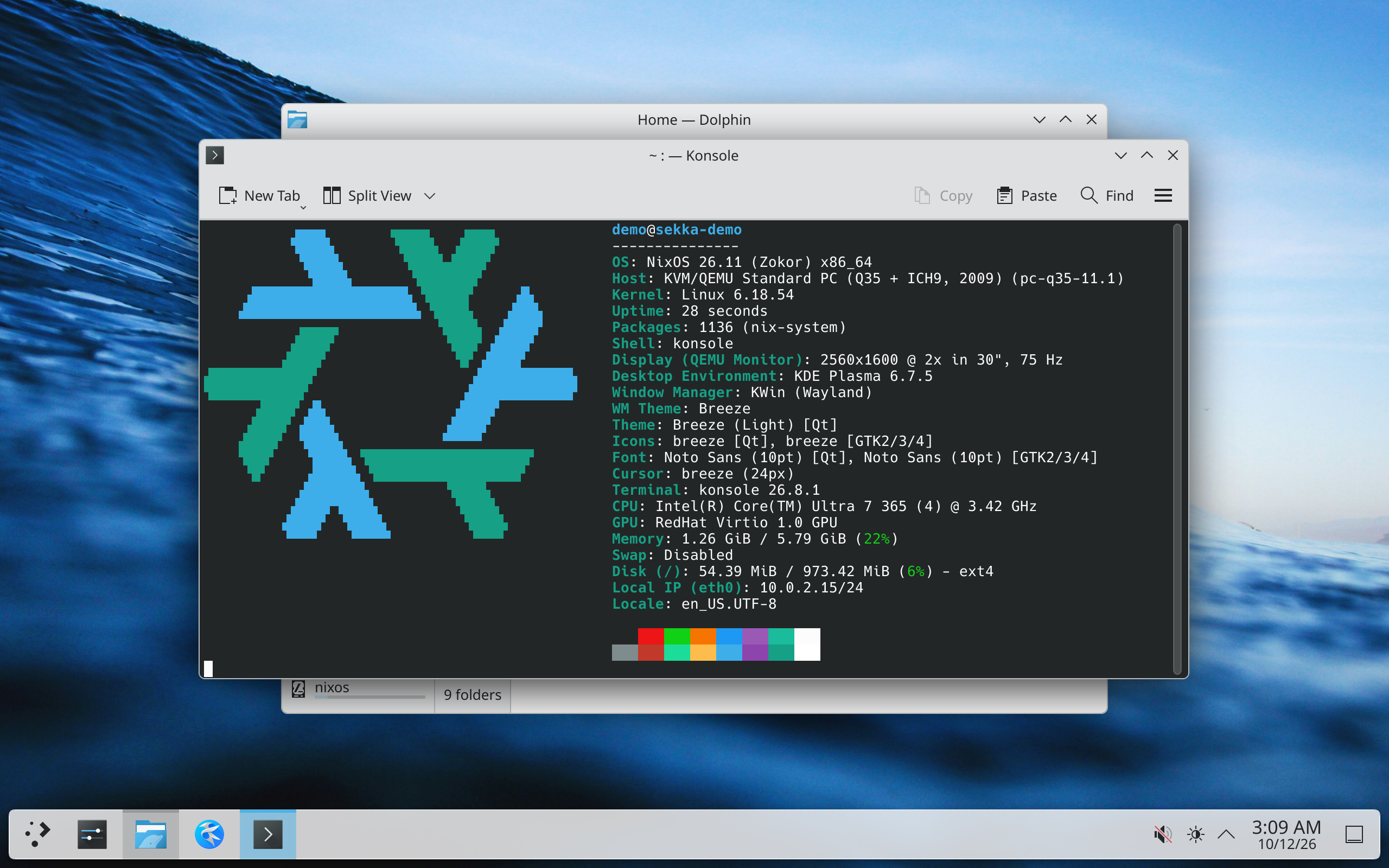Click '9 folders' in Dolphin status bar

(473, 694)
